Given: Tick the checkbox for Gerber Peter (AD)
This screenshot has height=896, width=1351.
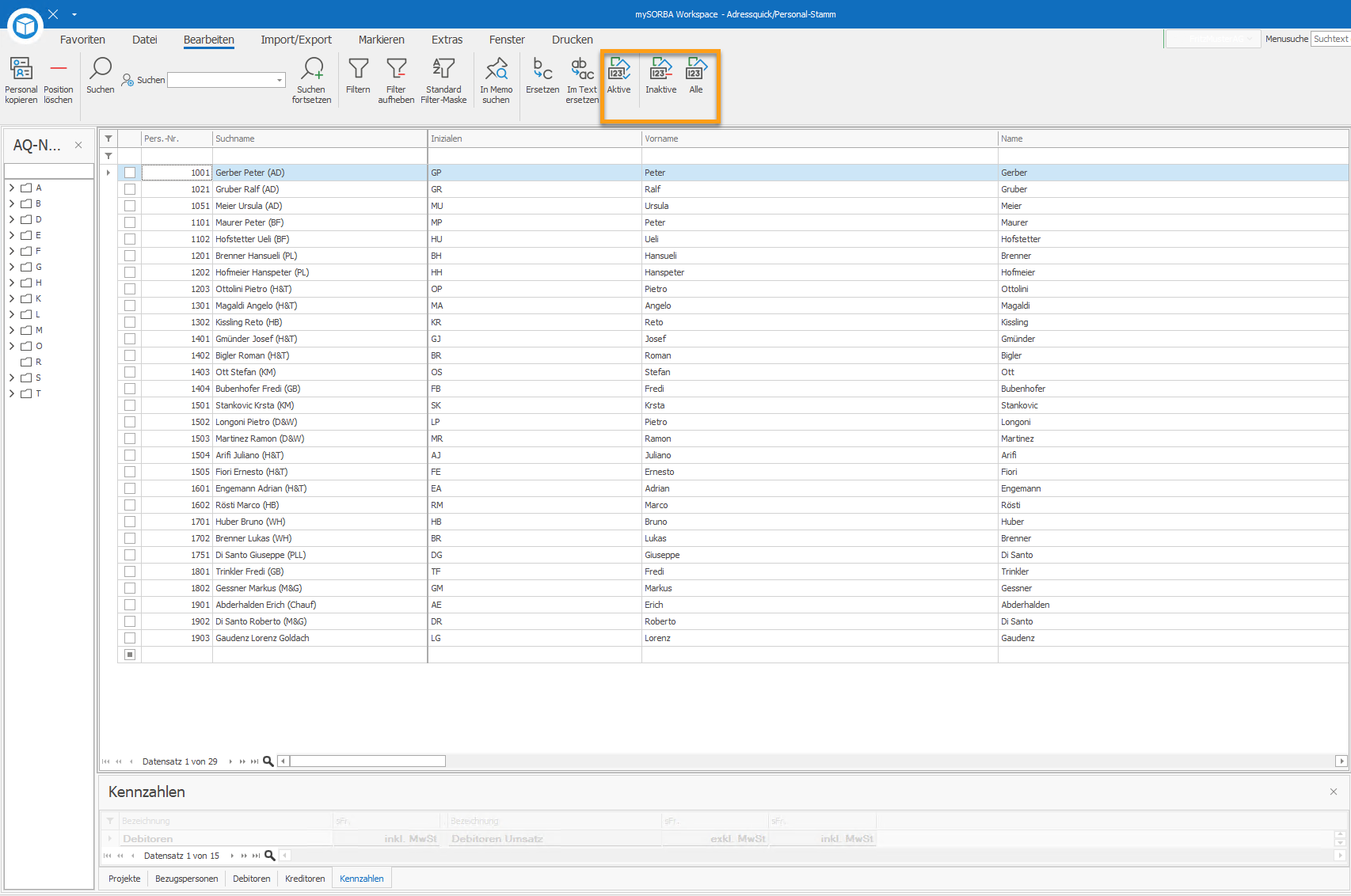Looking at the screenshot, I should (x=130, y=173).
